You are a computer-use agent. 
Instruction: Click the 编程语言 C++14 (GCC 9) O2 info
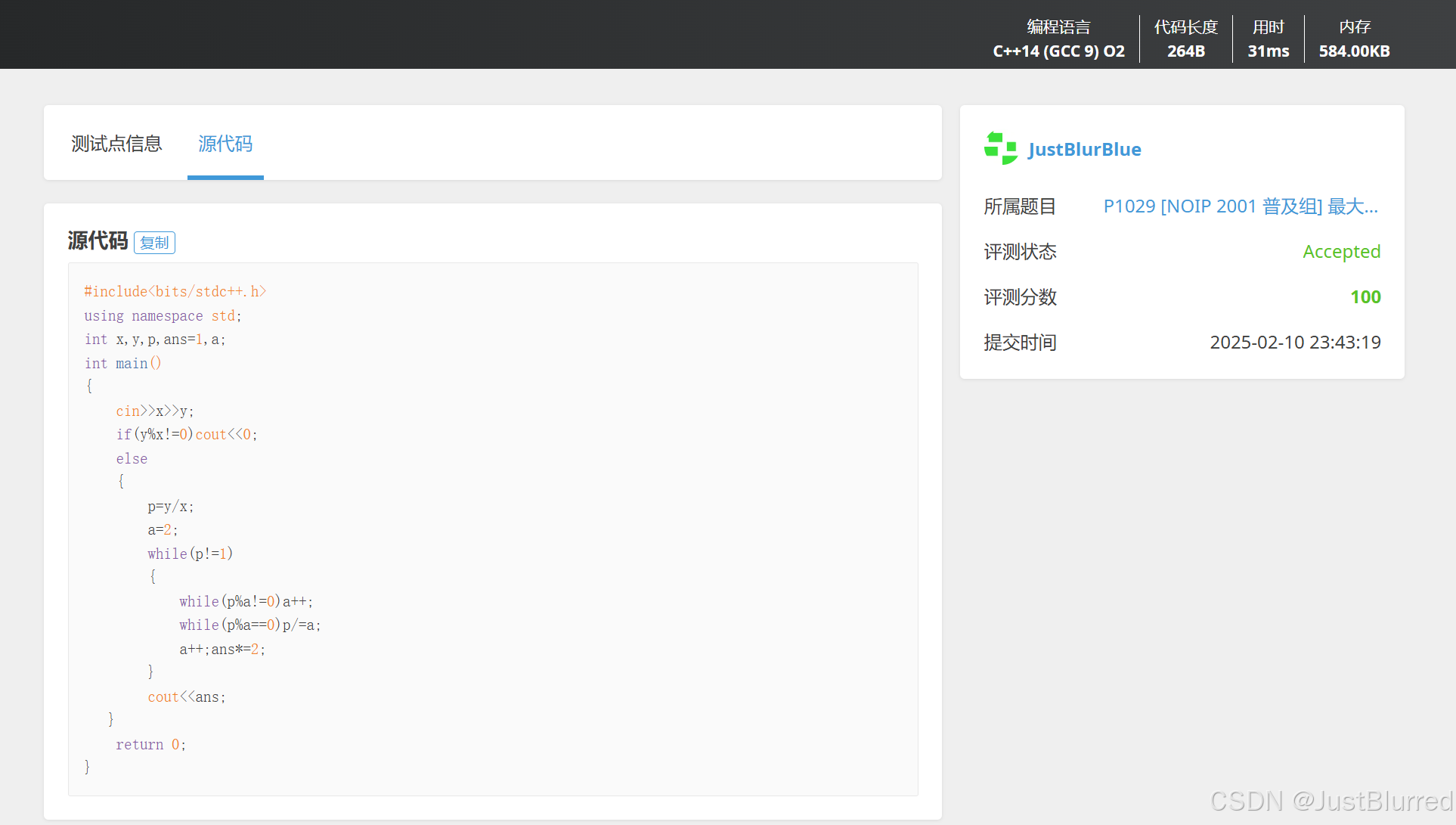[x=1058, y=39]
